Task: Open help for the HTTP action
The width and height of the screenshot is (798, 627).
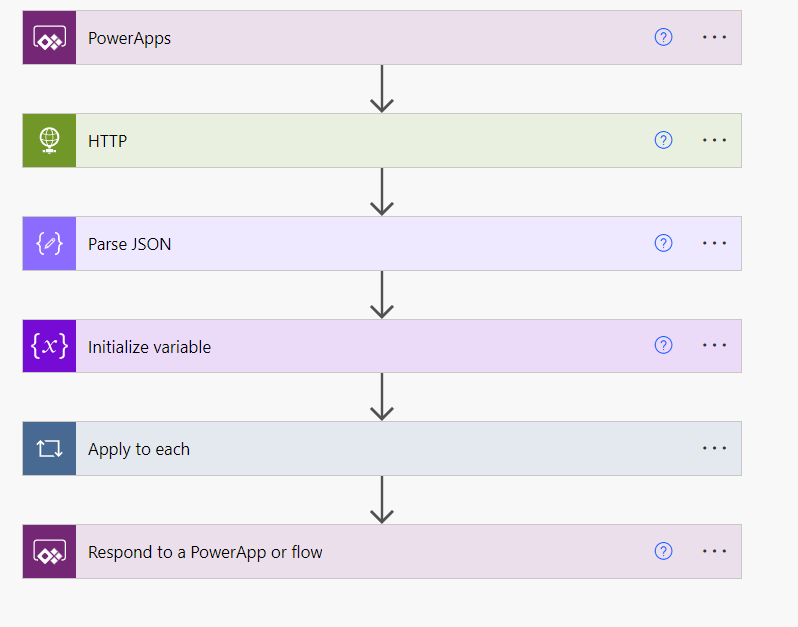Action: [663, 140]
